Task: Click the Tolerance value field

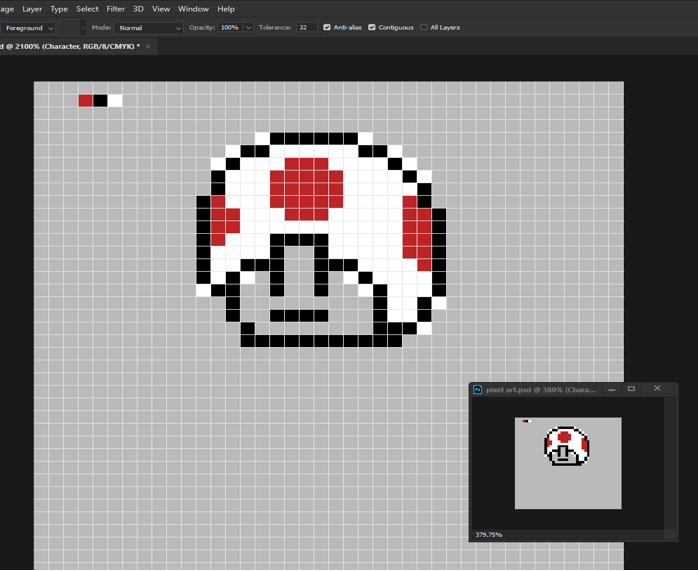Action: click(x=306, y=28)
